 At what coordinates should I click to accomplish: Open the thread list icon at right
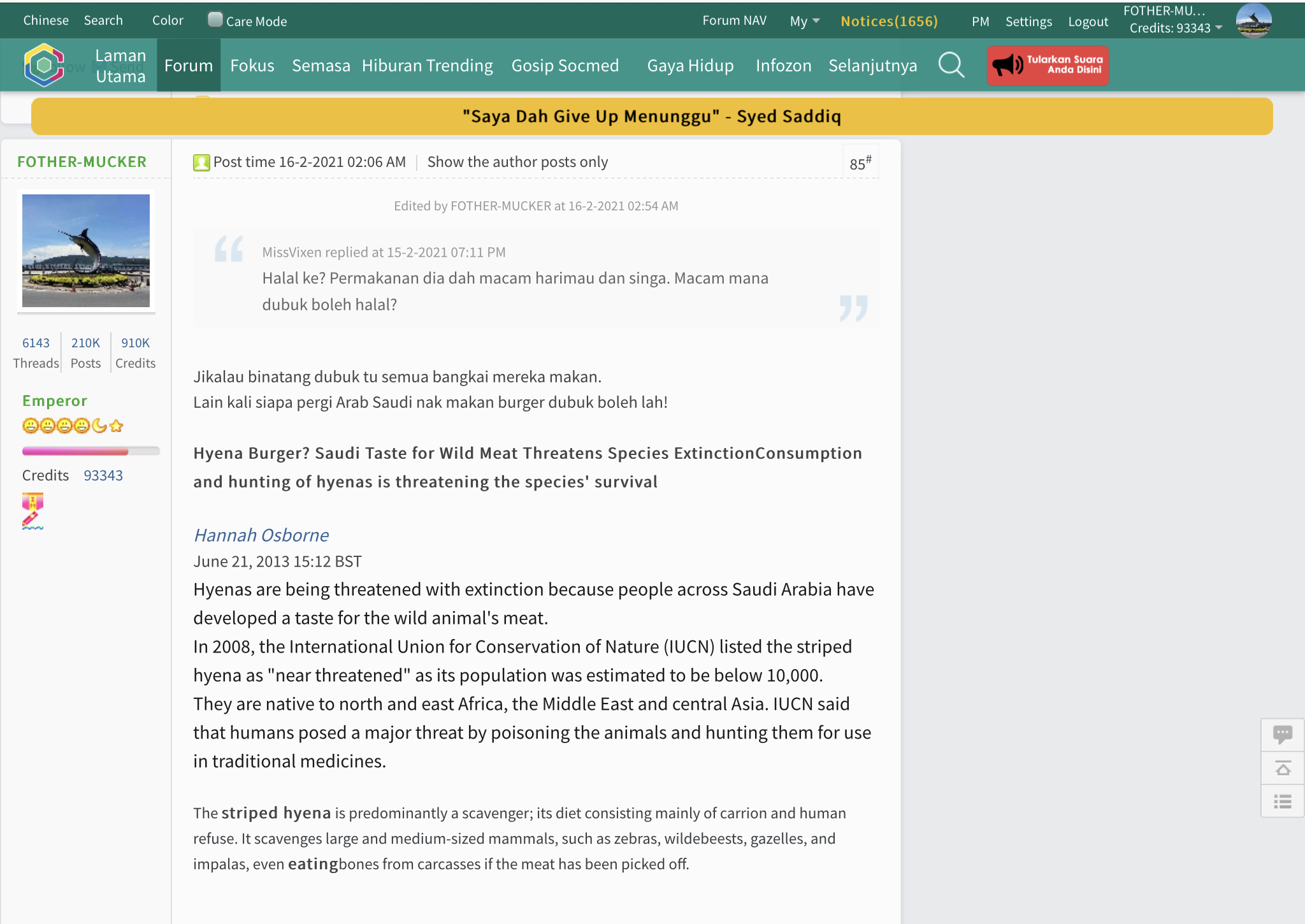[1282, 802]
